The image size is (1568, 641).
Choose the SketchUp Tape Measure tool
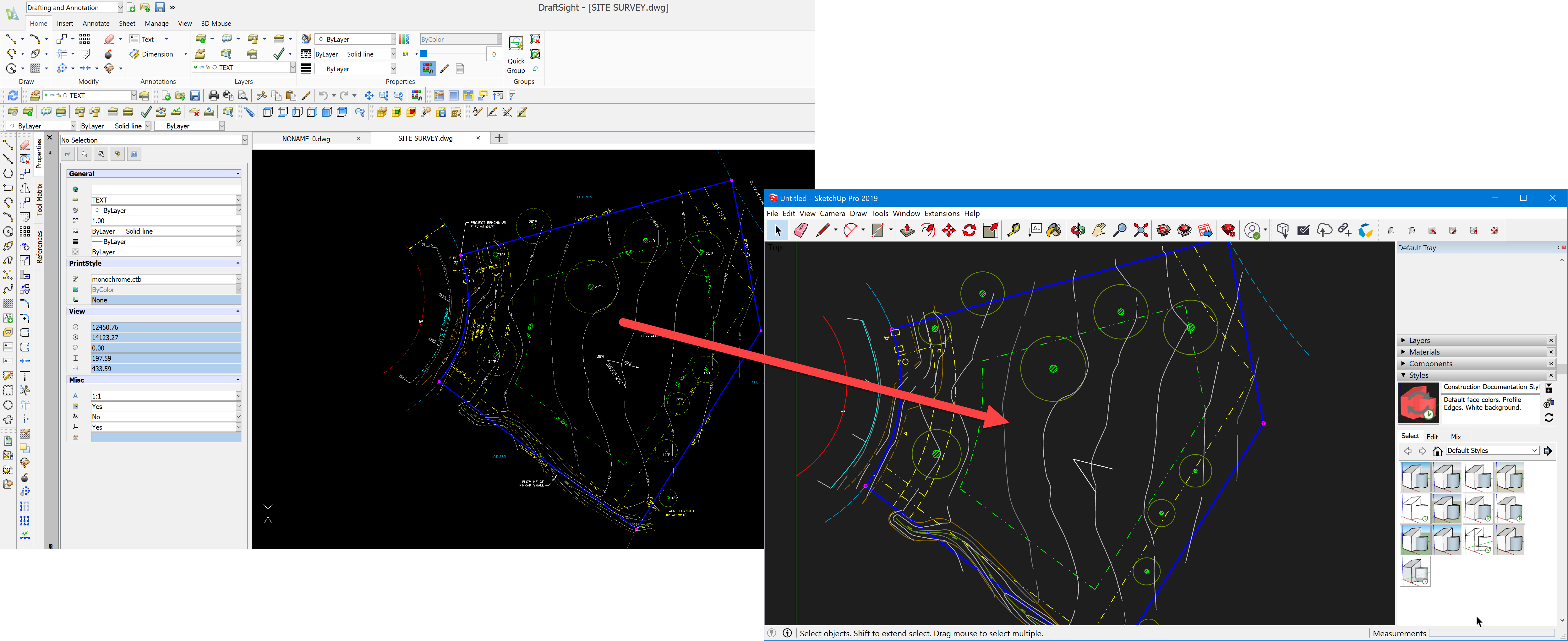tap(1013, 231)
